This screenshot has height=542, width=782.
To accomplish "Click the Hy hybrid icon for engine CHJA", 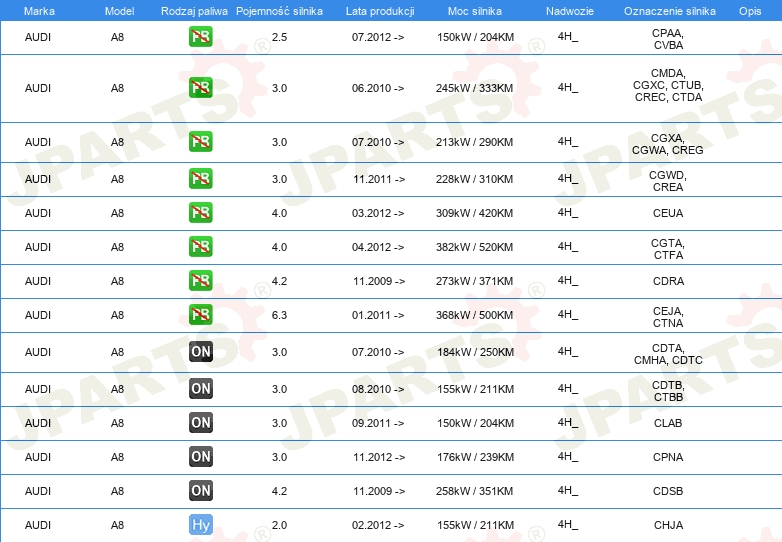I will pos(200,525).
